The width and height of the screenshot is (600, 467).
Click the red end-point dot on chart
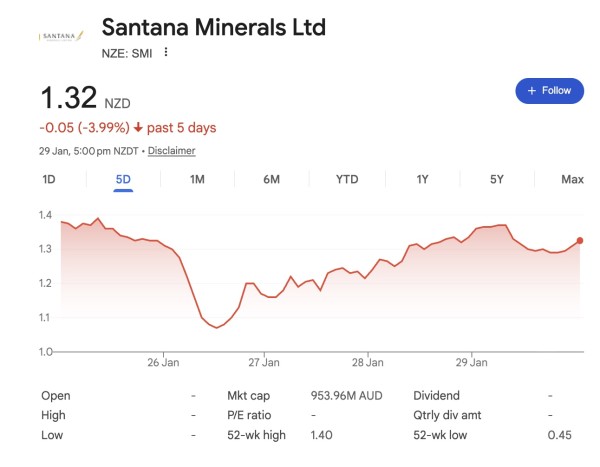coord(581,240)
